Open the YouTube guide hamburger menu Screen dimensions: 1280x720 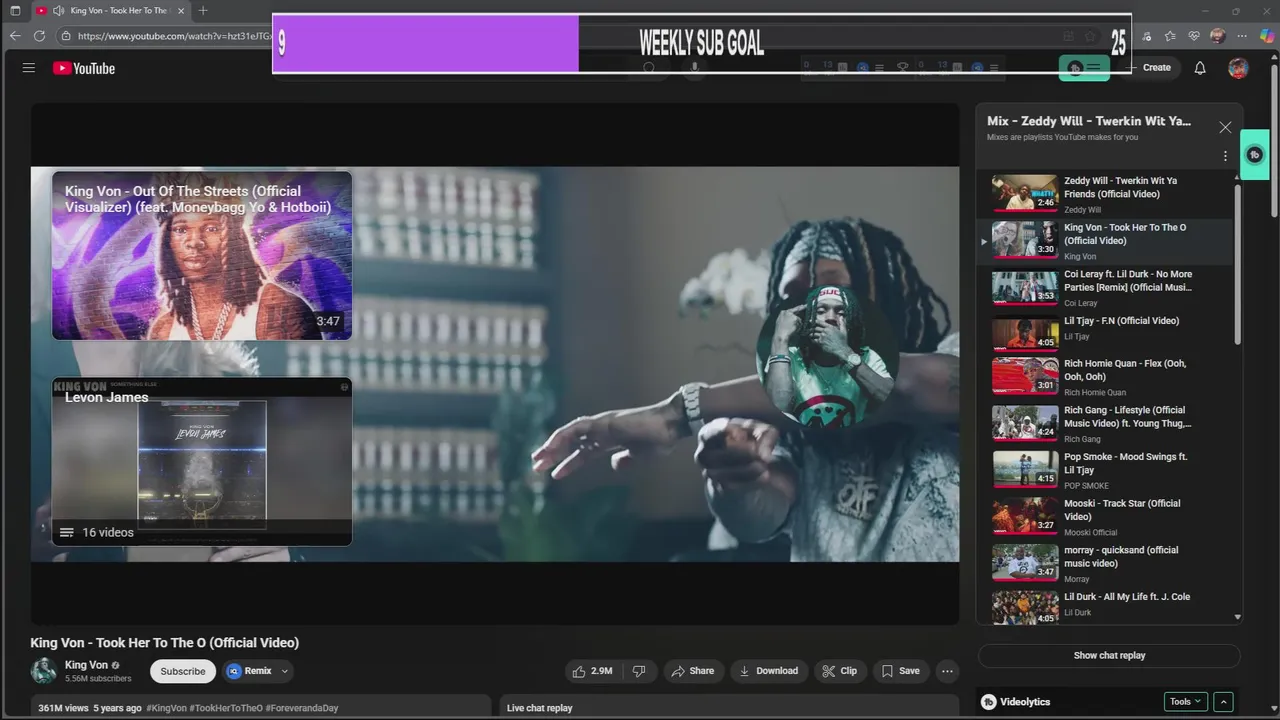click(29, 68)
